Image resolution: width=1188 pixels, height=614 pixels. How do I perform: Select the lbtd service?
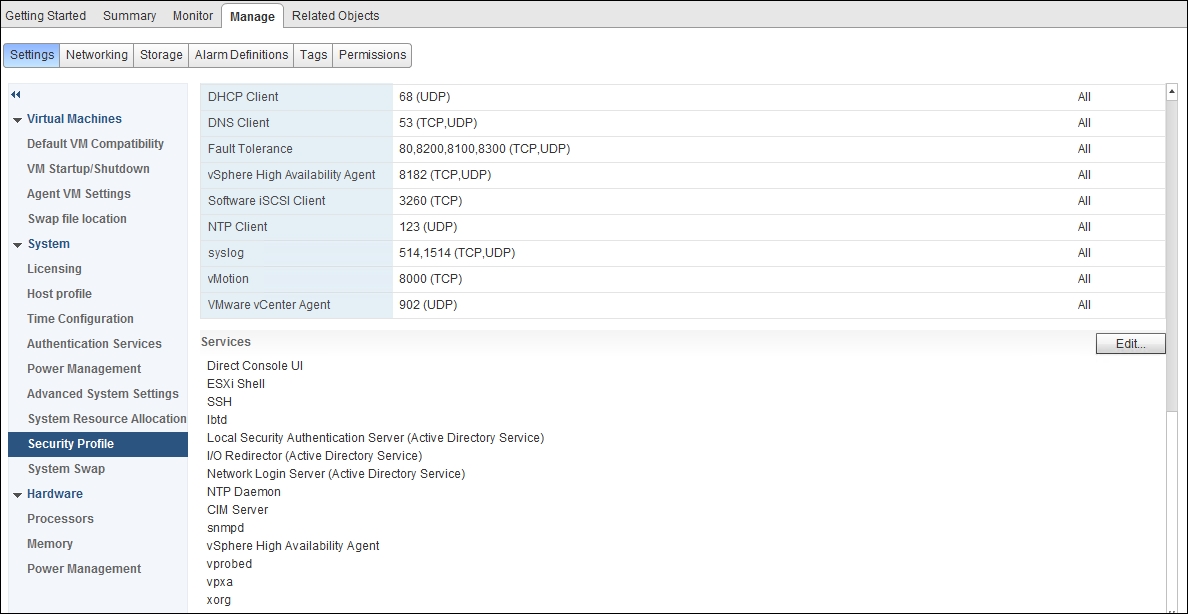[217, 419]
